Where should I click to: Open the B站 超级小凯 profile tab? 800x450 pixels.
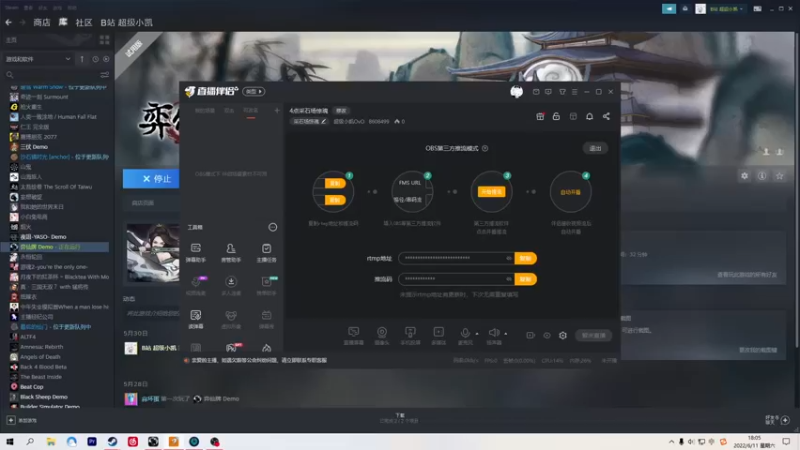[127, 22]
